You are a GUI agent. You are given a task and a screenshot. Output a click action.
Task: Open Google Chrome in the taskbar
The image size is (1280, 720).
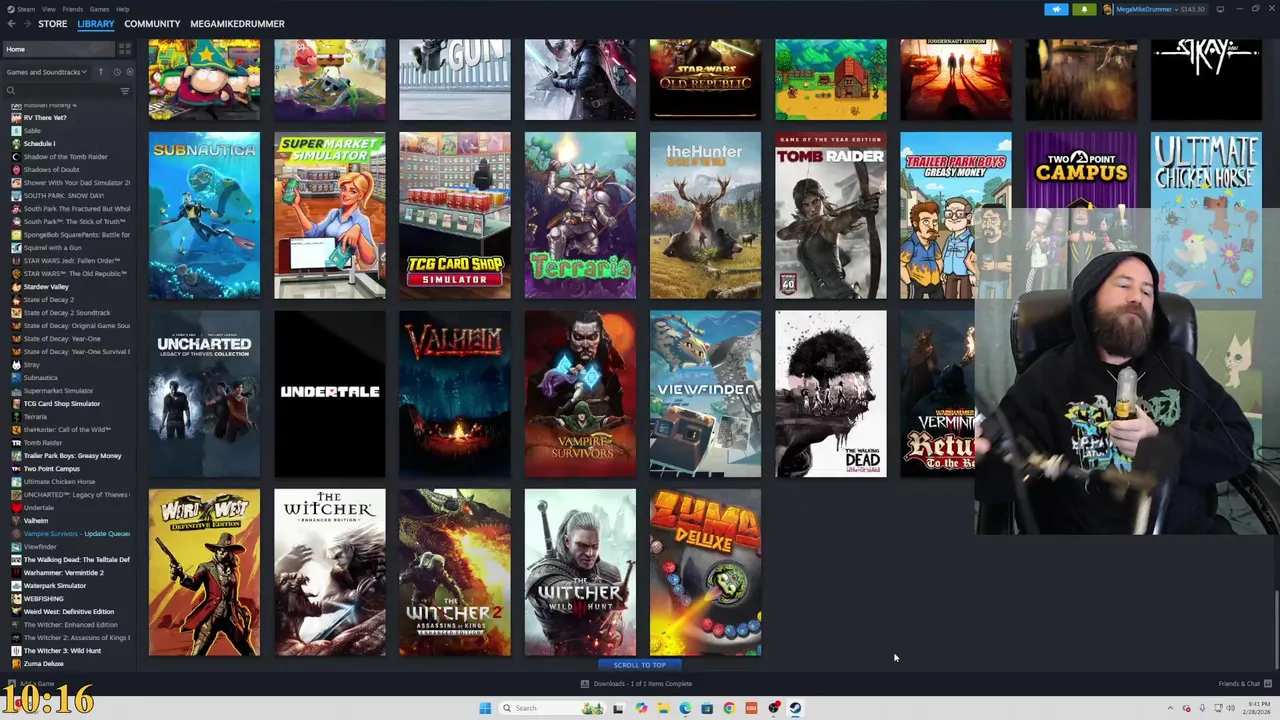(x=729, y=708)
